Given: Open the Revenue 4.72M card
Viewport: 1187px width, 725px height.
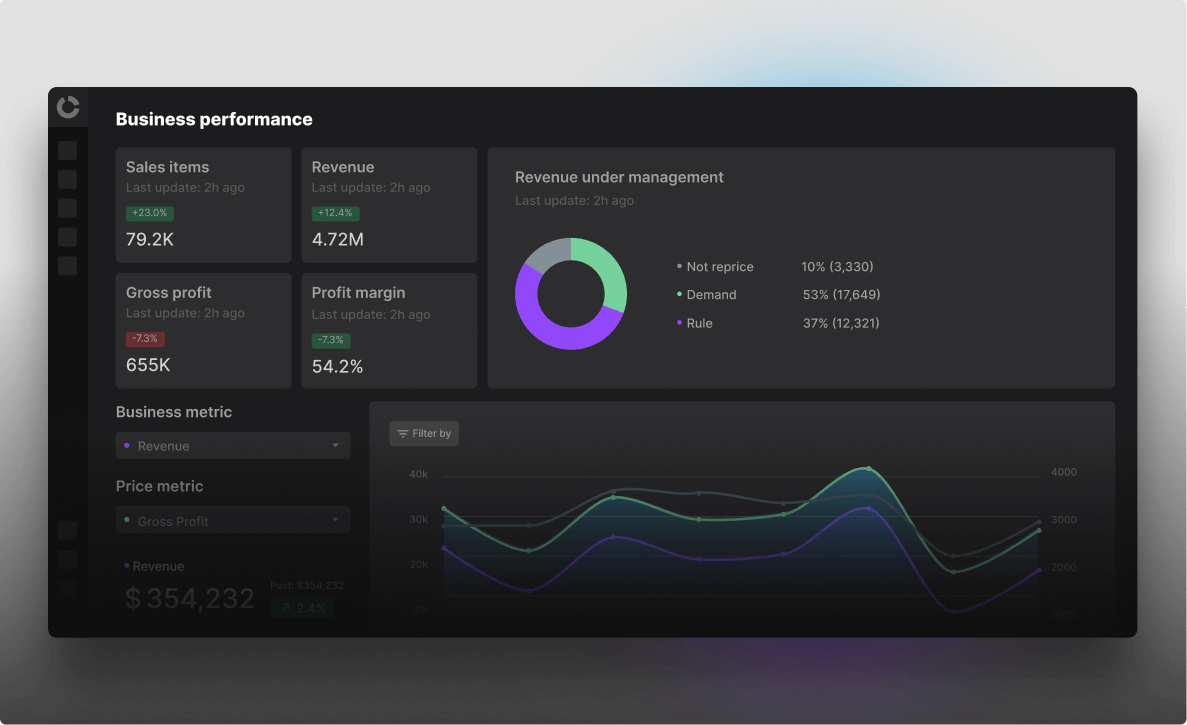Looking at the screenshot, I should pyautogui.click(x=389, y=205).
